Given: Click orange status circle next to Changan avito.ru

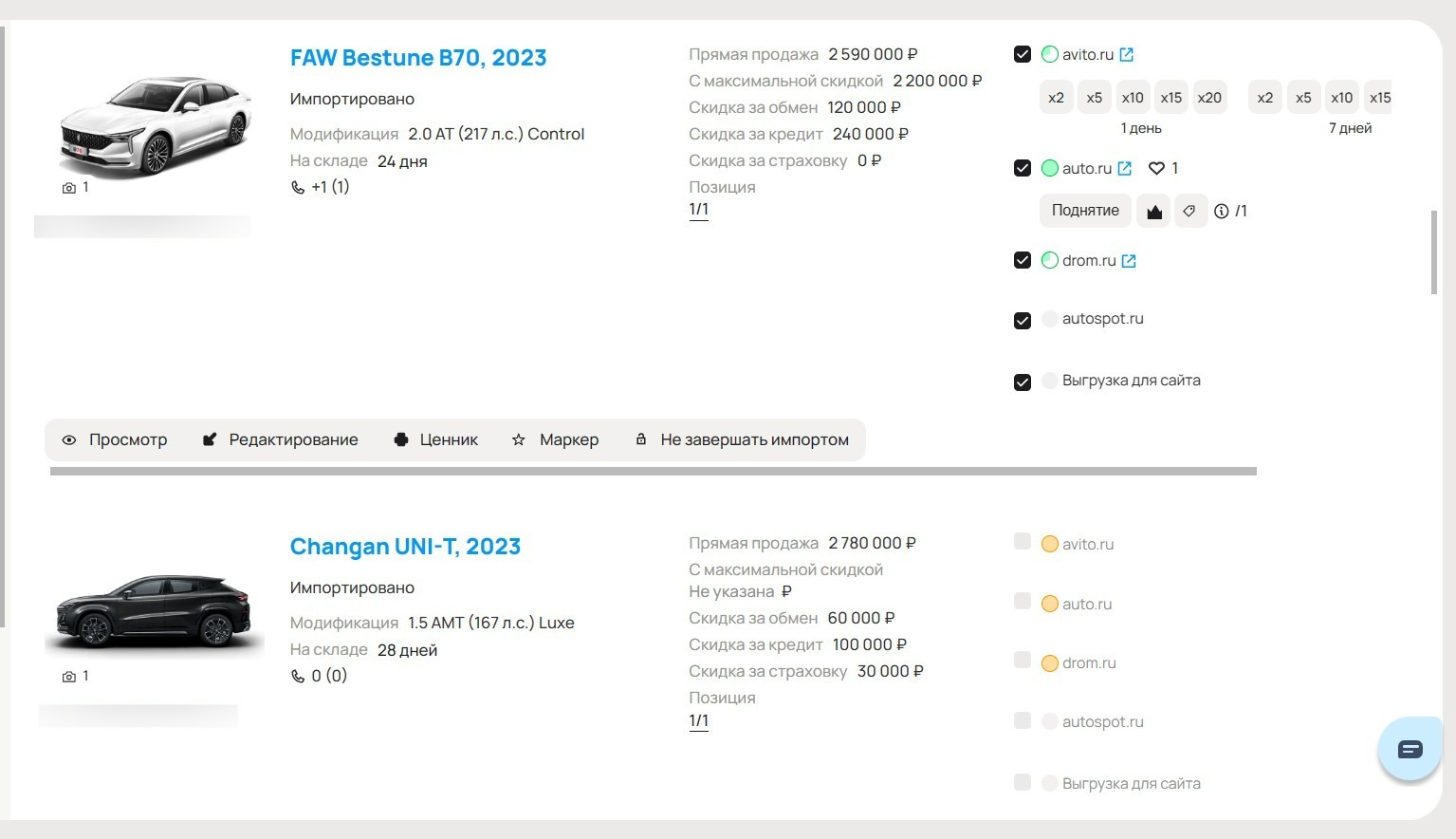Looking at the screenshot, I should pos(1049,544).
